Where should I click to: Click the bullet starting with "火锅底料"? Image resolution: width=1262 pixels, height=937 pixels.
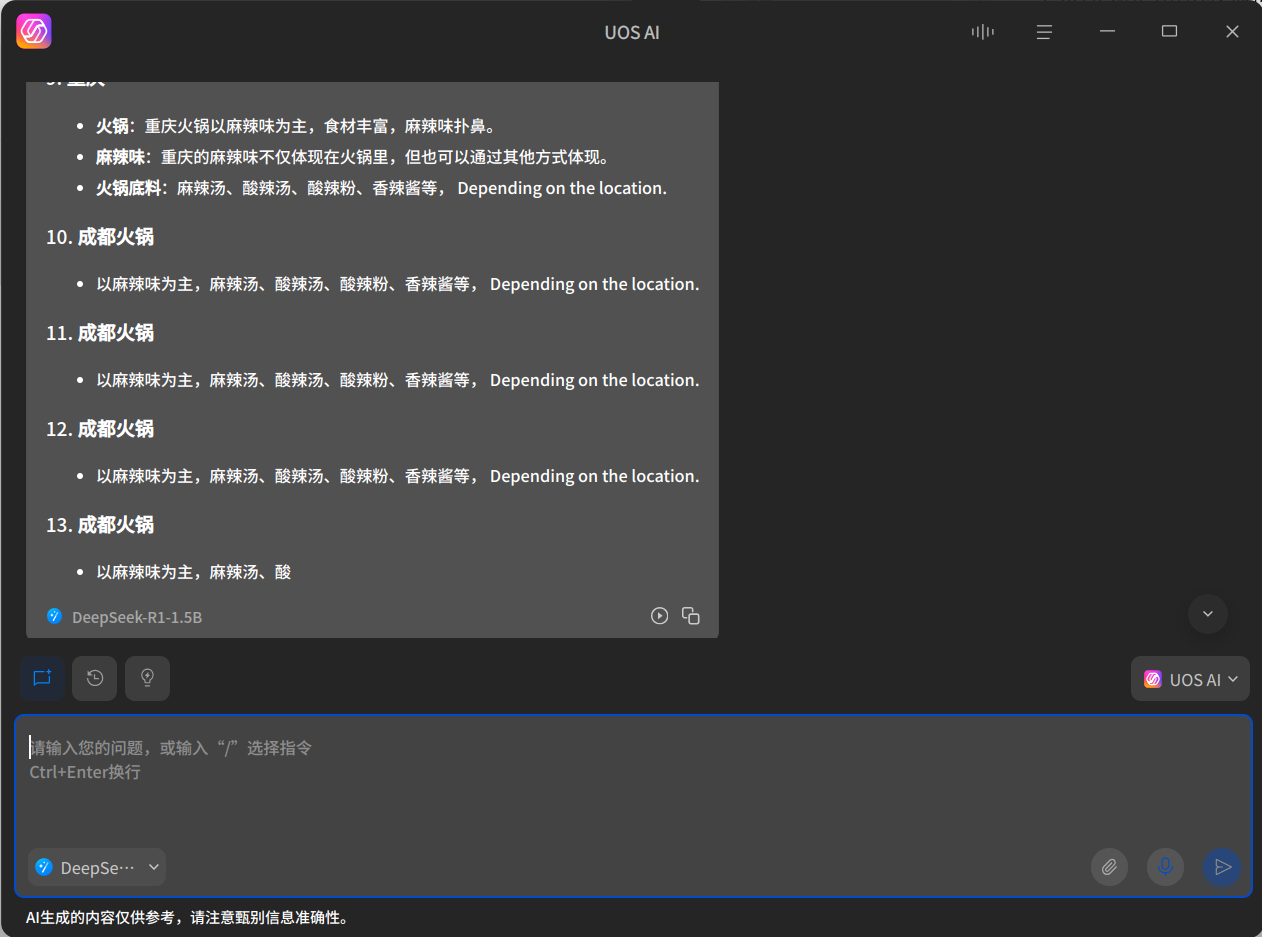[381, 188]
